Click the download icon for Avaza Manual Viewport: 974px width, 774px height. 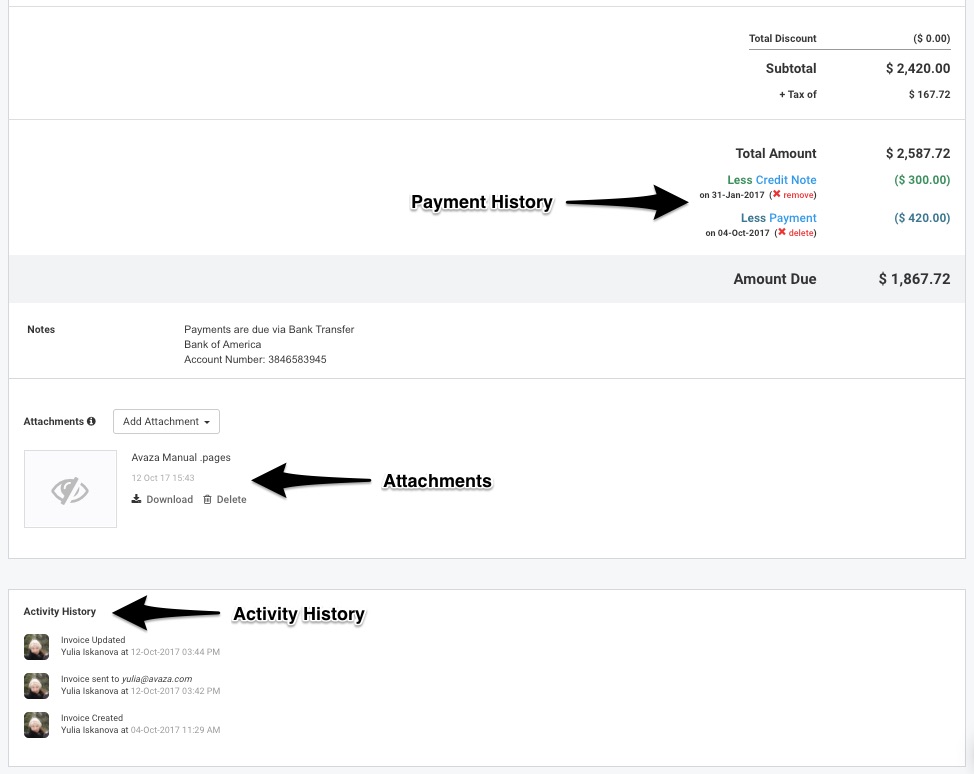pyautogui.click(x=136, y=499)
